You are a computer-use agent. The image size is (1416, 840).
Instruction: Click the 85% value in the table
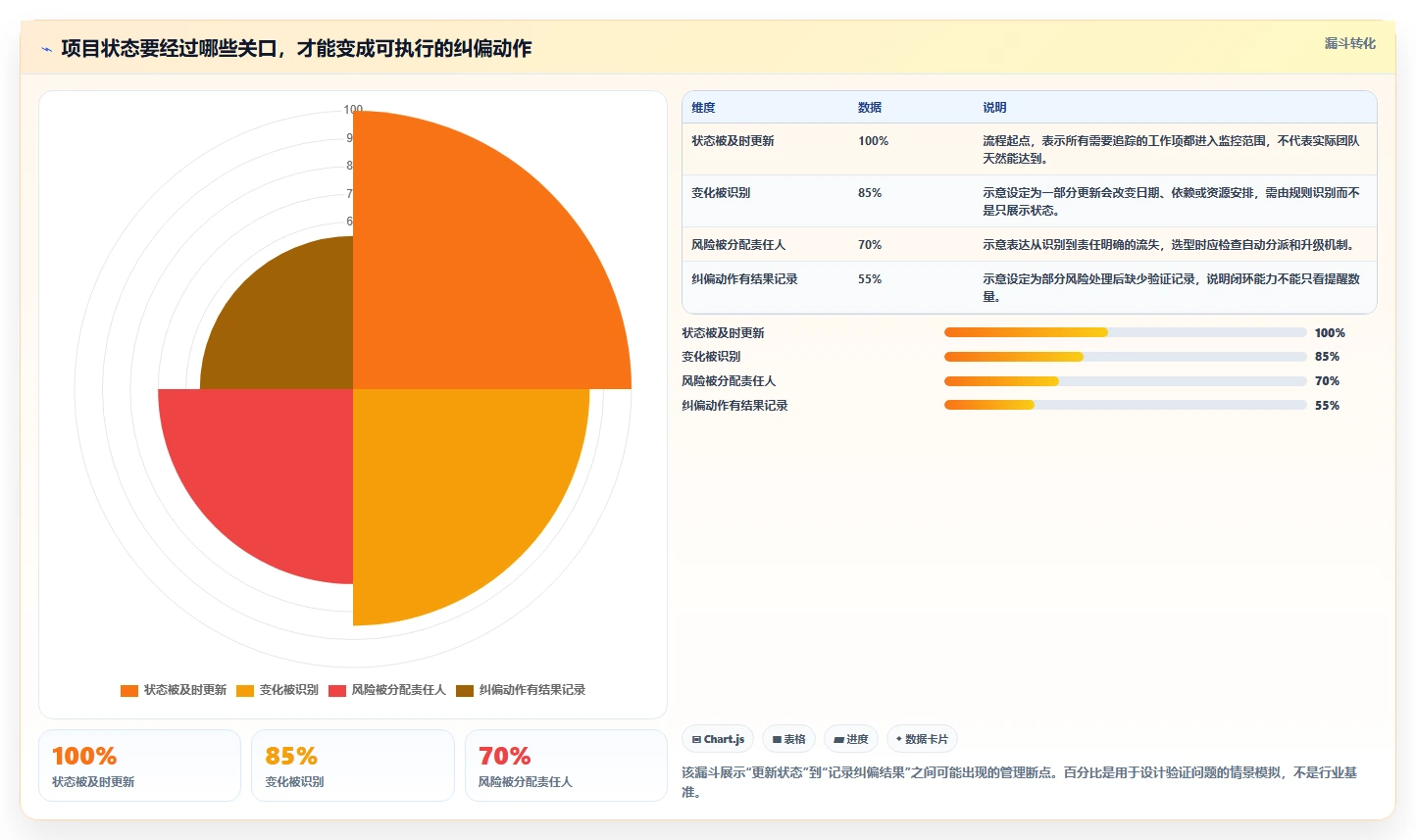tap(870, 193)
